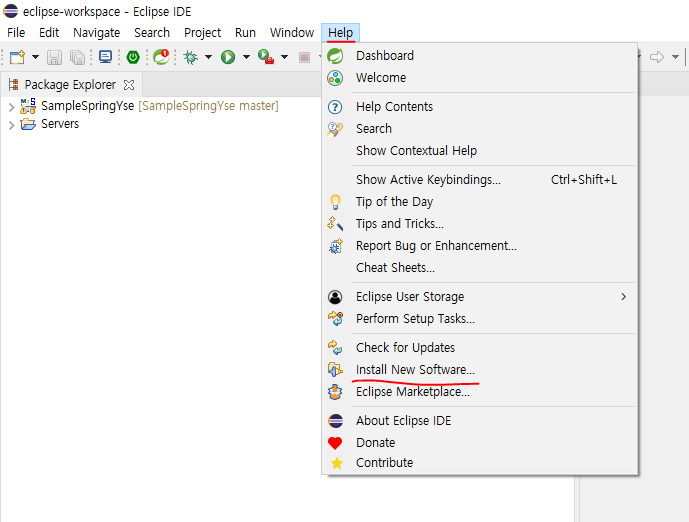This screenshot has width=689, height=522.
Task: Open the Edit menu
Action: 49,33
